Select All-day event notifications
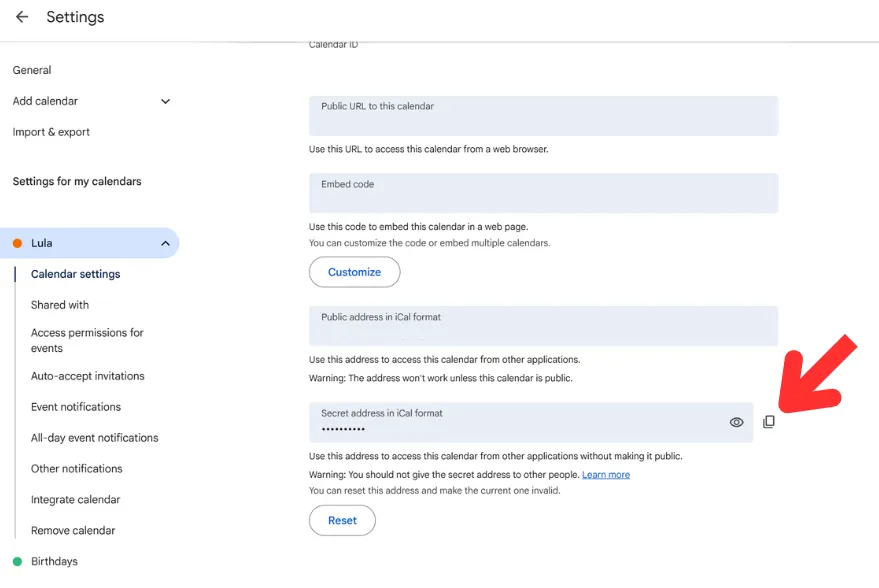879x588 pixels. pos(95,438)
